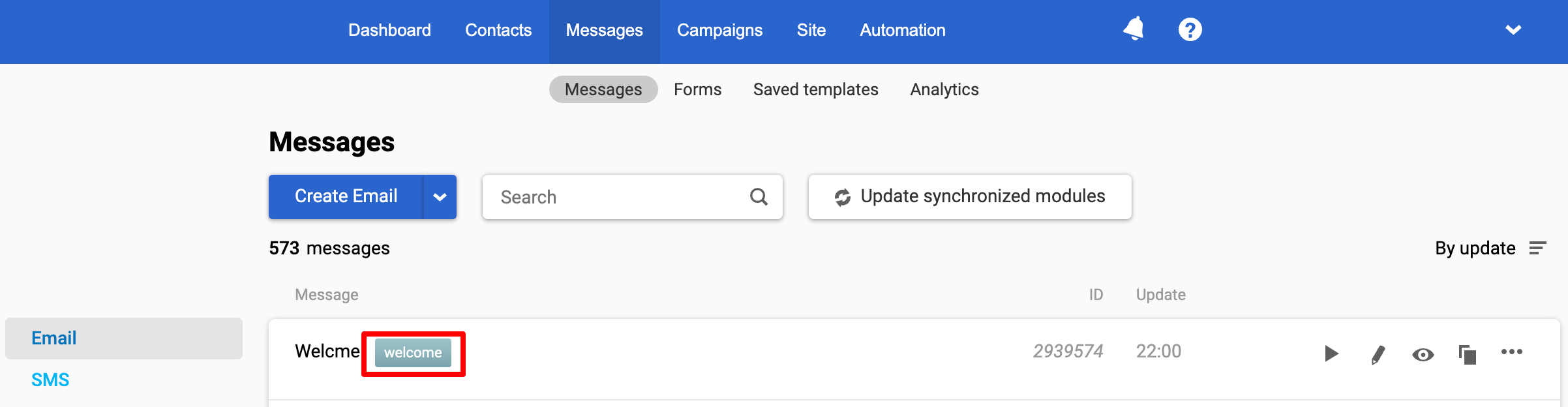The height and width of the screenshot is (407, 1568).
Task: Go to the Analytics tab
Action: click(944, 89)
